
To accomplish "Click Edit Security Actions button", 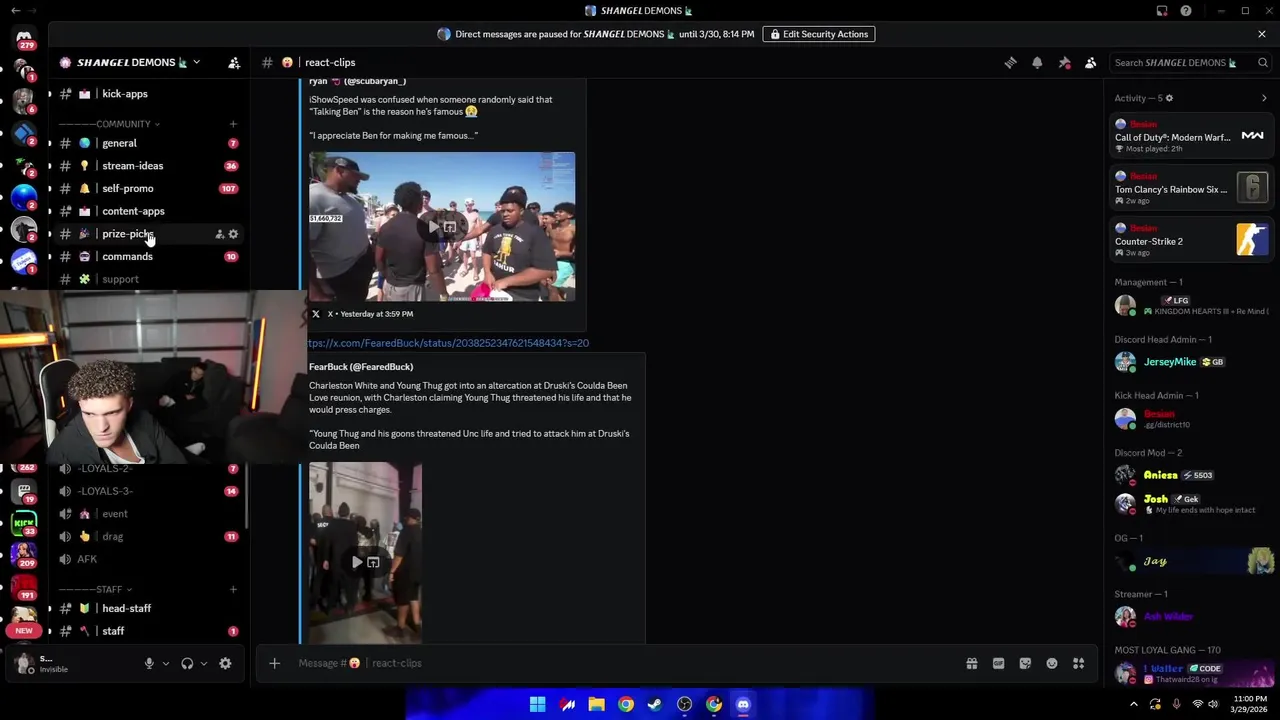I will pyautogui.click(x=819, y=34).
